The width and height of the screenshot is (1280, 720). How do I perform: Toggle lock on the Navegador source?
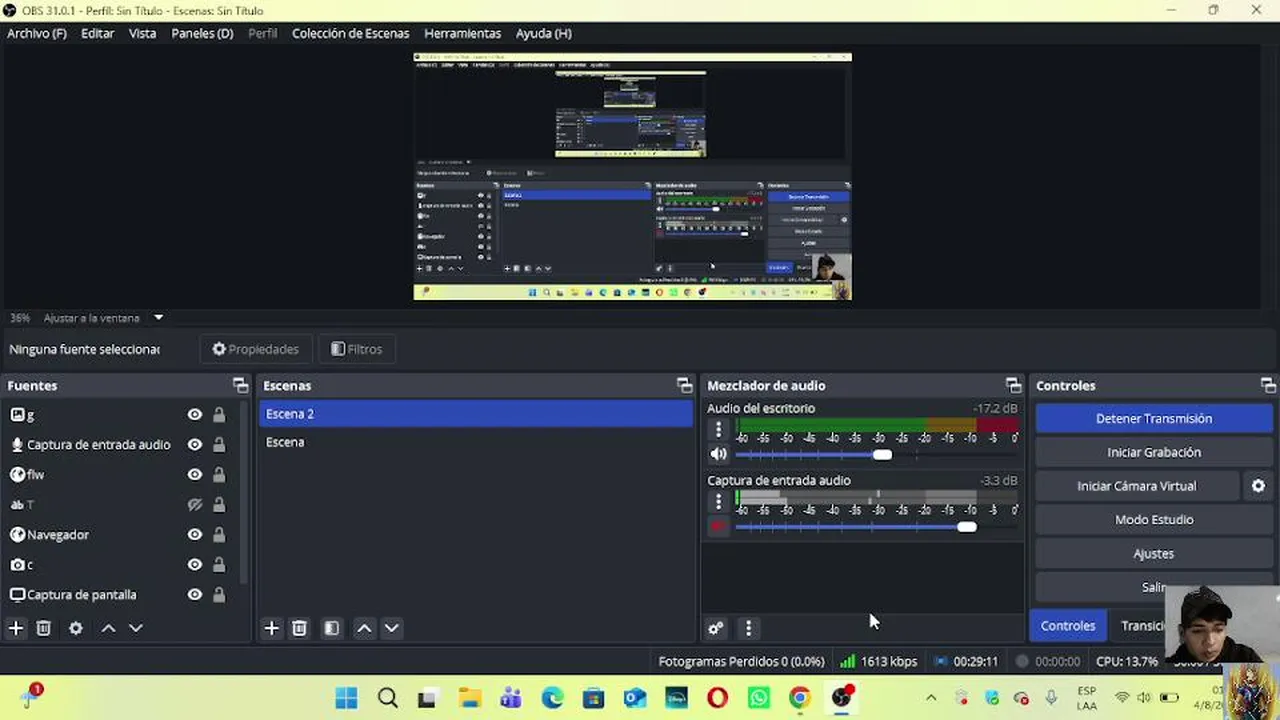tap(219, 535)
